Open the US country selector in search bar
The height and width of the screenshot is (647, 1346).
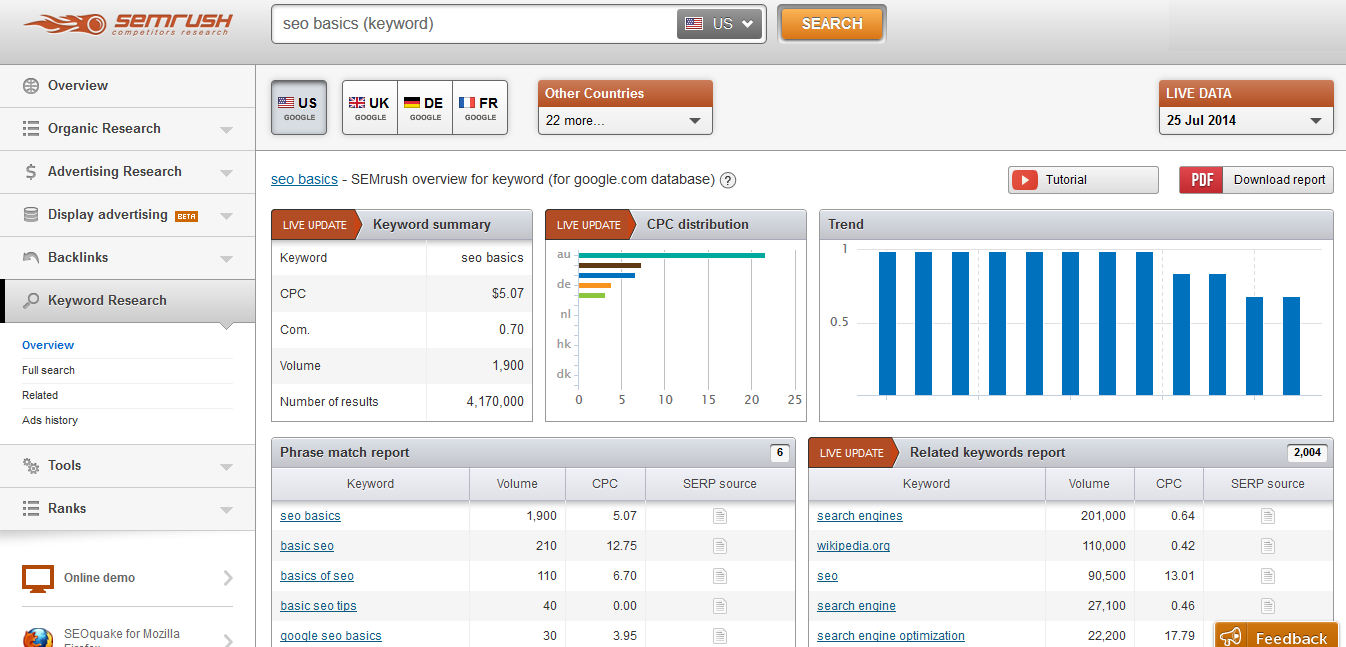(720, 24)
